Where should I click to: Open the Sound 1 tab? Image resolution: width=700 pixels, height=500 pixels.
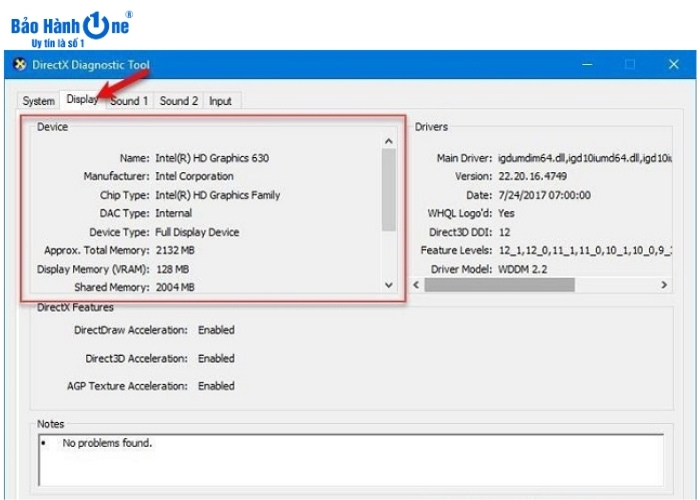[x=129, y=101]
